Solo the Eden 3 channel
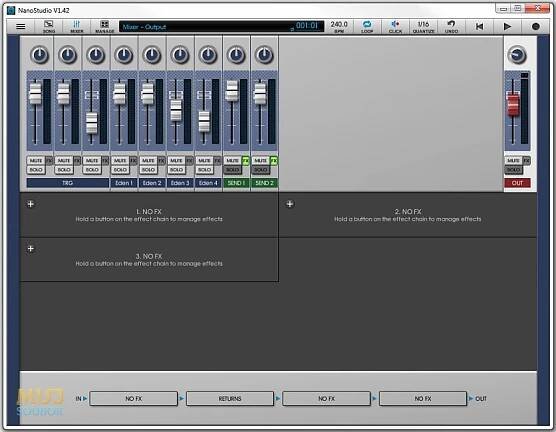 (x=176, y=170)
